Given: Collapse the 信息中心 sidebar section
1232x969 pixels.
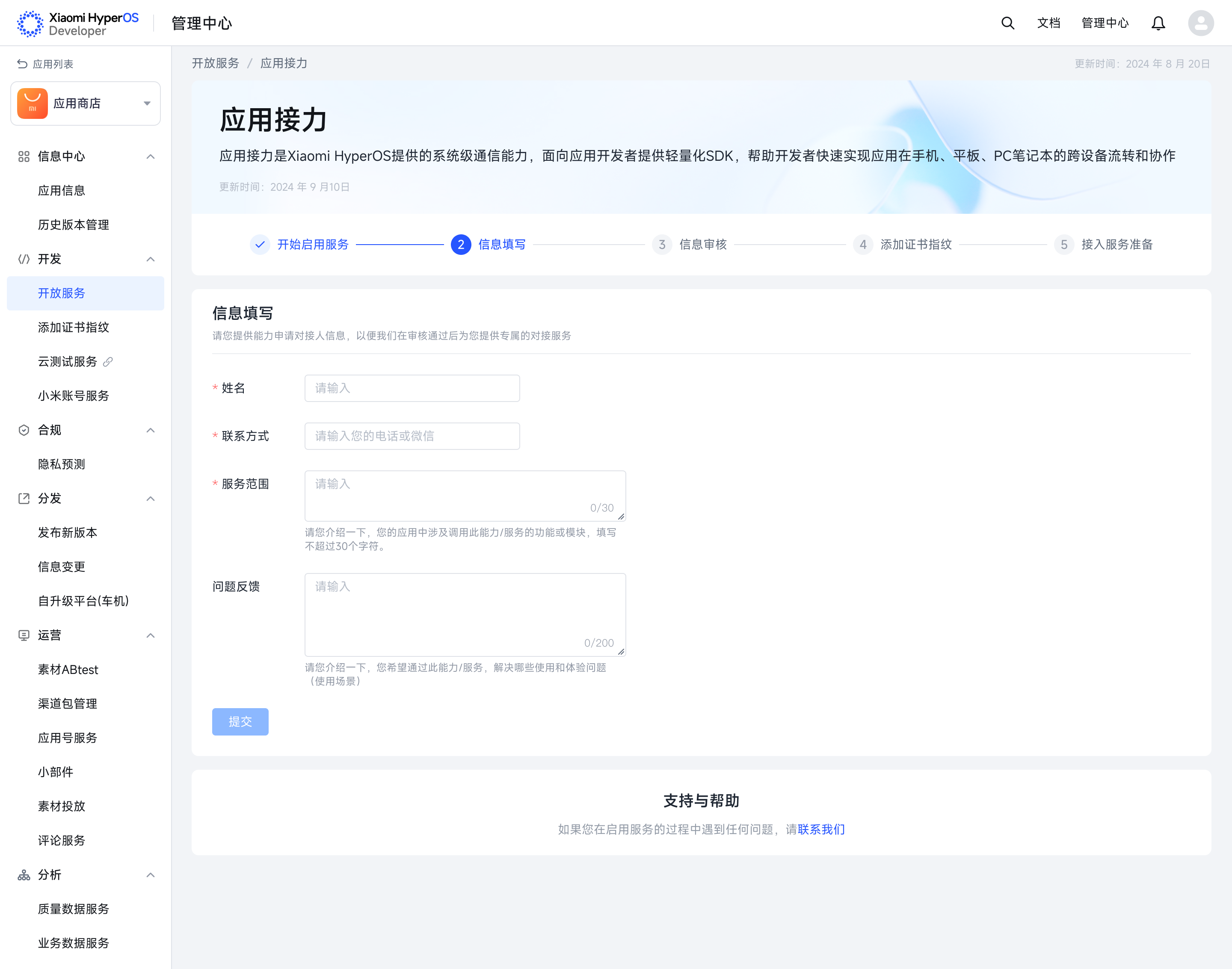Looking at the screenshot, I should point(151,157).
